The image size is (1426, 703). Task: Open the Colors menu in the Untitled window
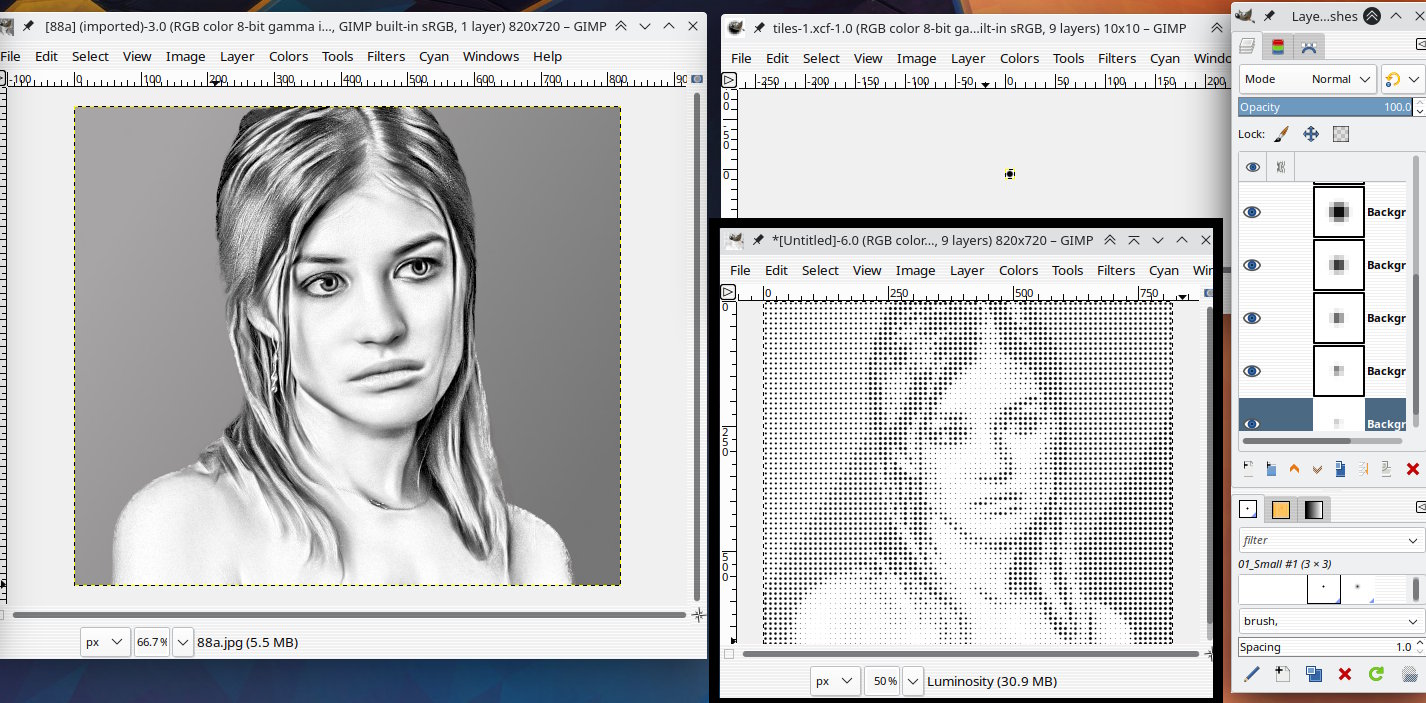point(1018,270)
